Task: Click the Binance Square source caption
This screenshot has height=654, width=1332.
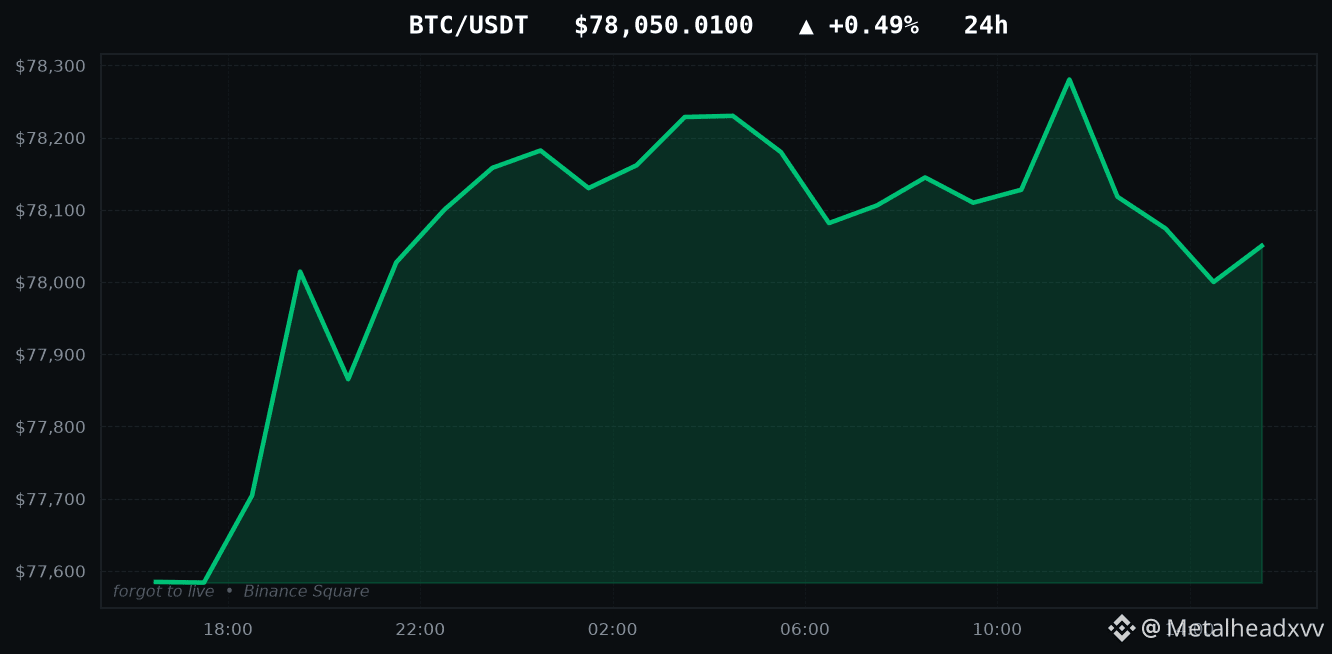Action: (x=306, y=591)
